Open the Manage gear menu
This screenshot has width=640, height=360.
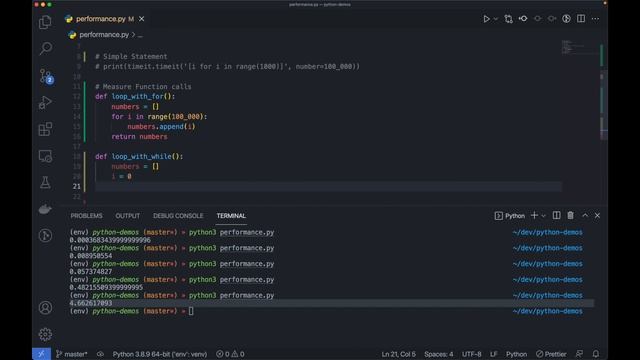[45, 334]
